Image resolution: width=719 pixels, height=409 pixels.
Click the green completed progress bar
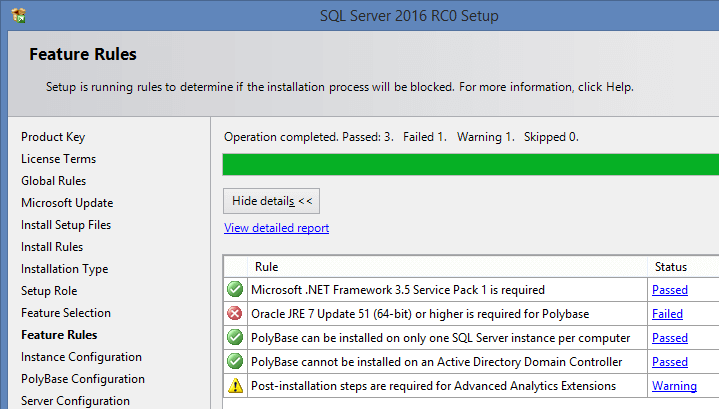pos(470,165)
